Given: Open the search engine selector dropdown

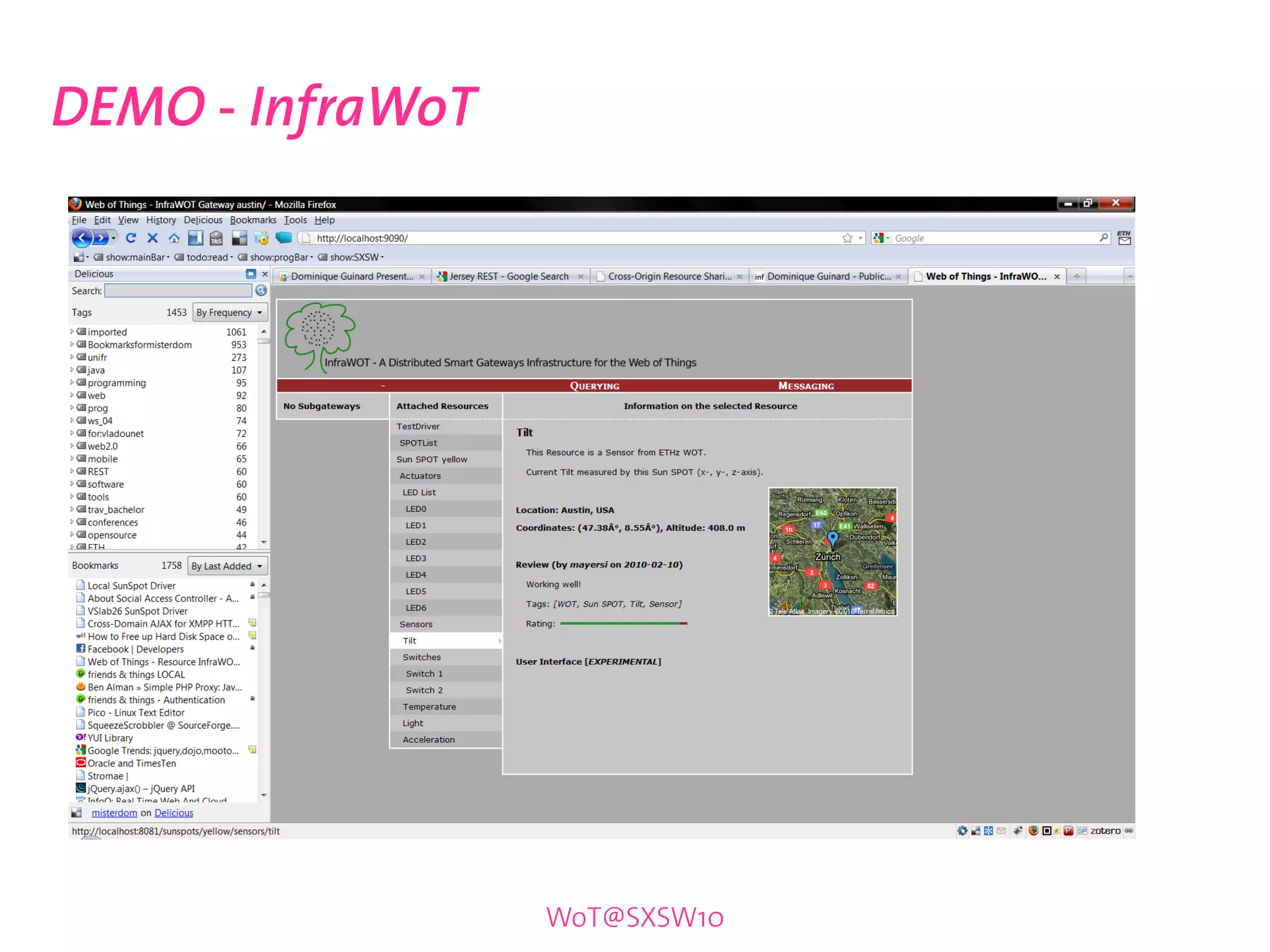Looking at the screenshot, I should (881, 238).
